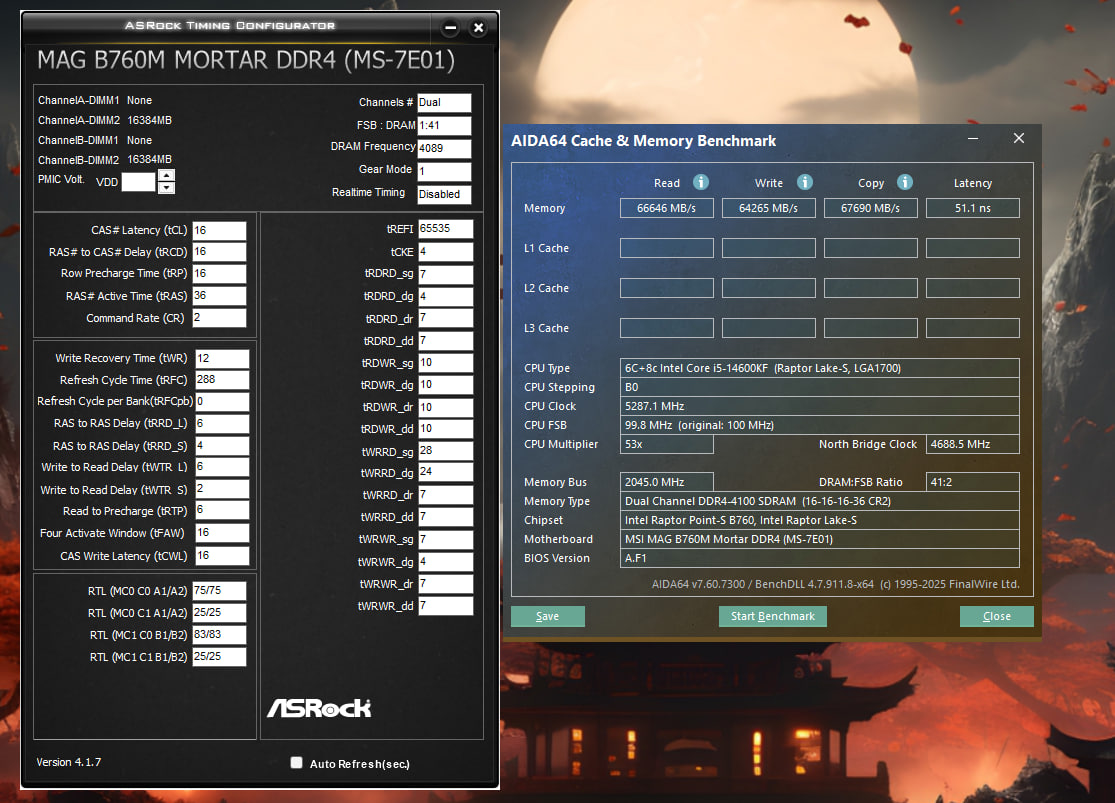
Task: Click the Gear Mode field
Action: 444,171
